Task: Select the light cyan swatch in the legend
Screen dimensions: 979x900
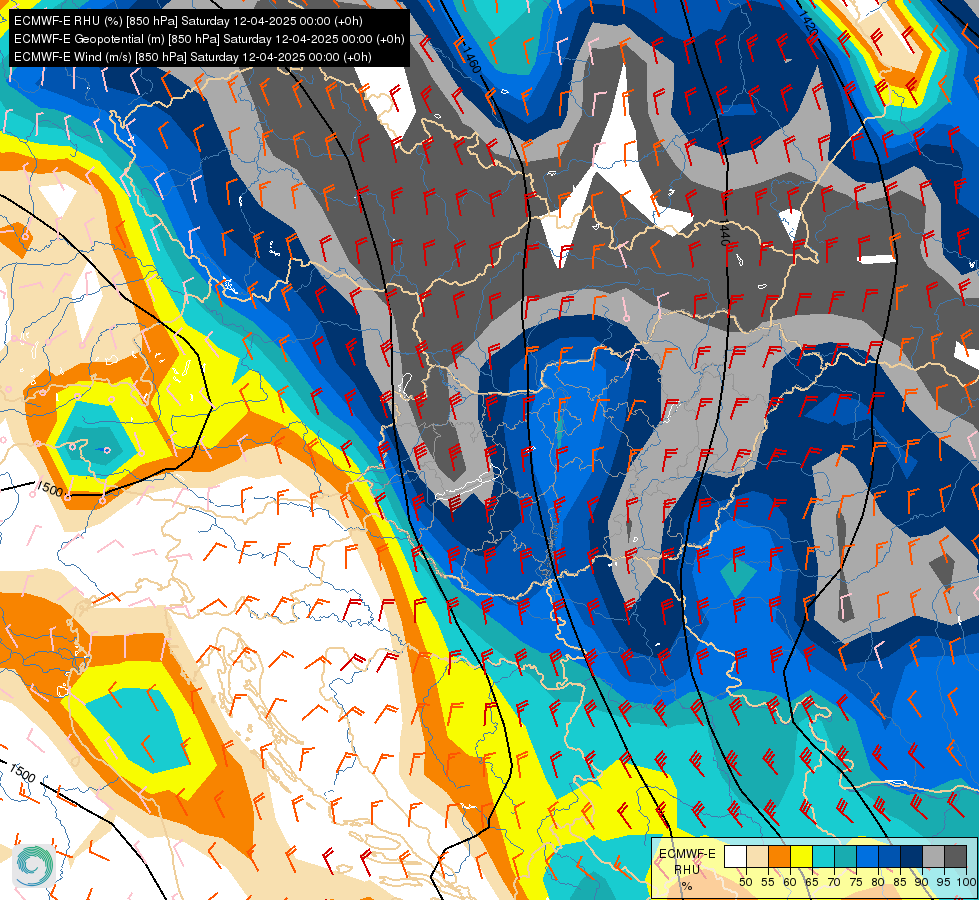Action: (x=824, y=856)
